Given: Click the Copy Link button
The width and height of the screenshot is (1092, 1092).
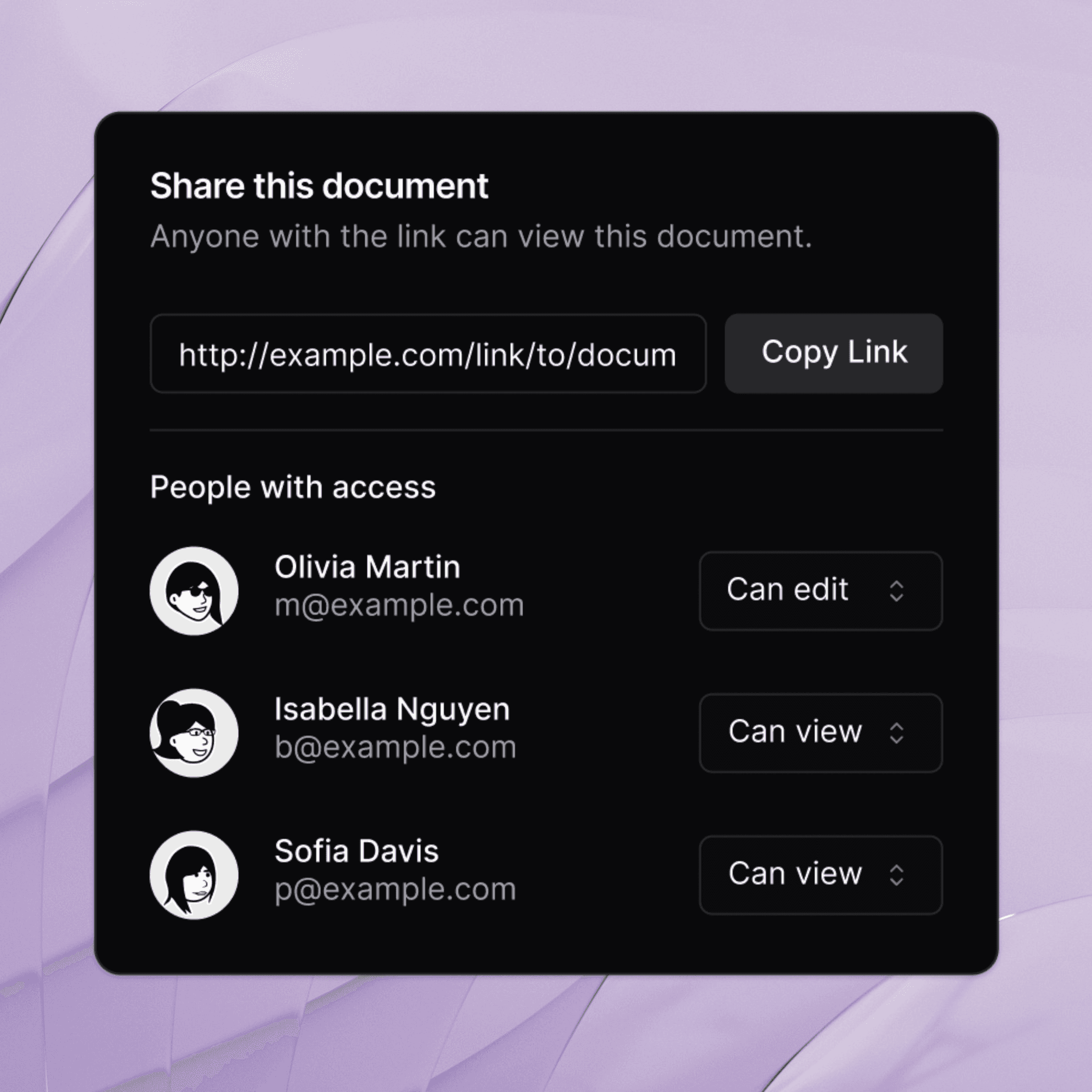Looking at the screenshot, I should [x=834, y=354].
